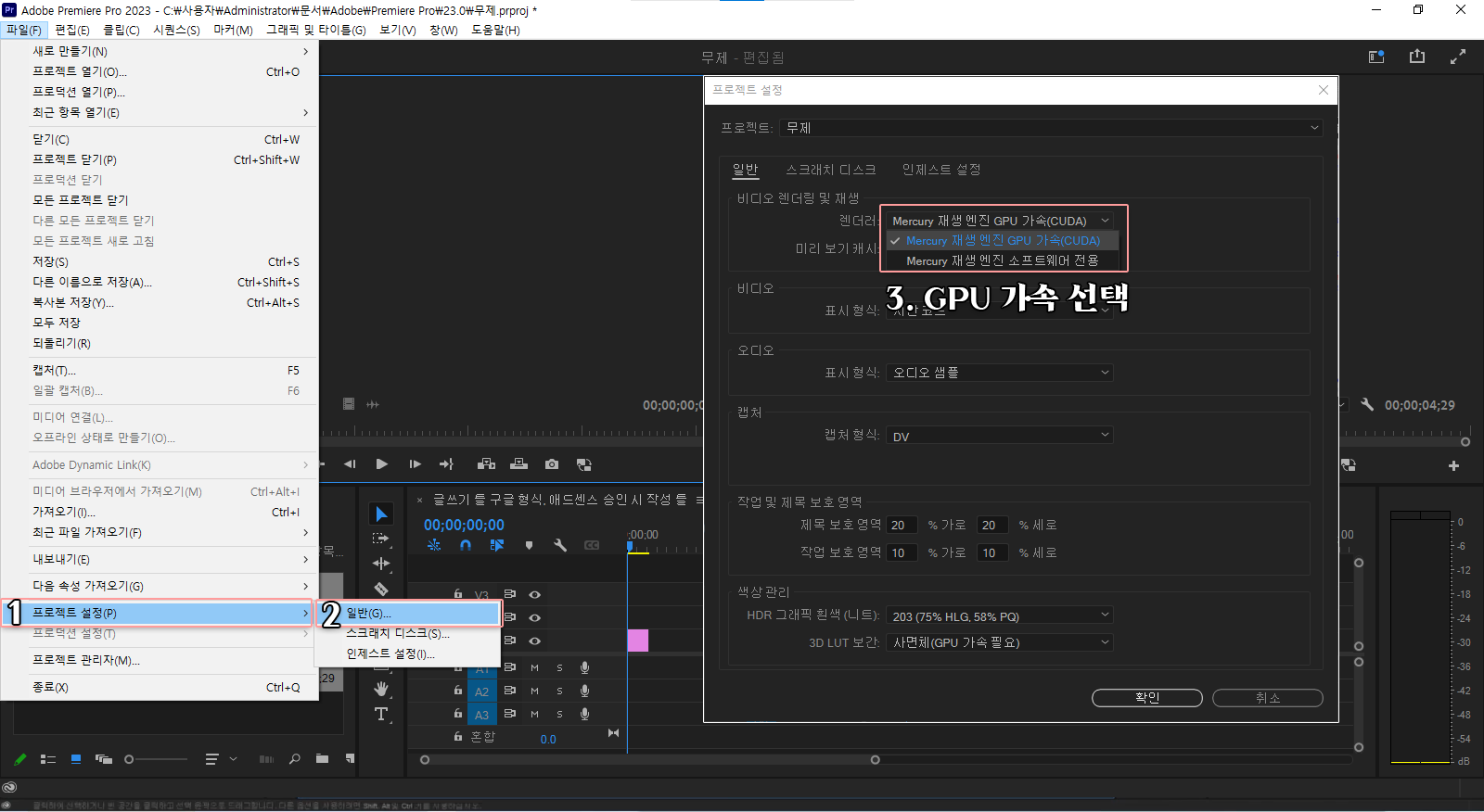Viewport: 1484px width, 812px height.
Task: Create a new bin in project panel
Action: 322,759
